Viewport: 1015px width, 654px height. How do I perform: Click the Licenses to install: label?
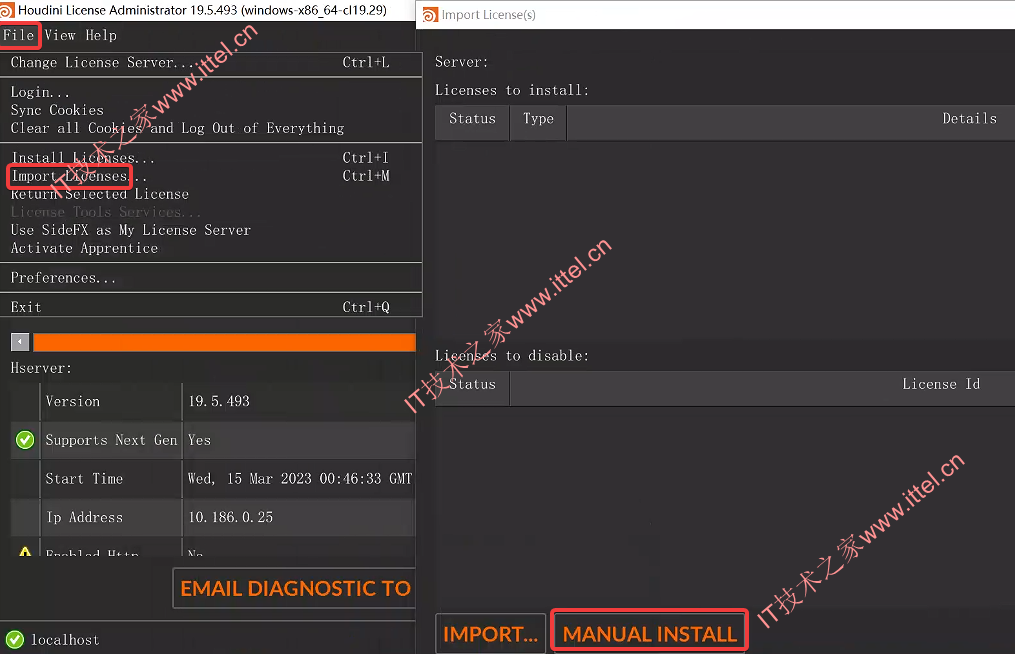click(512, 91)
